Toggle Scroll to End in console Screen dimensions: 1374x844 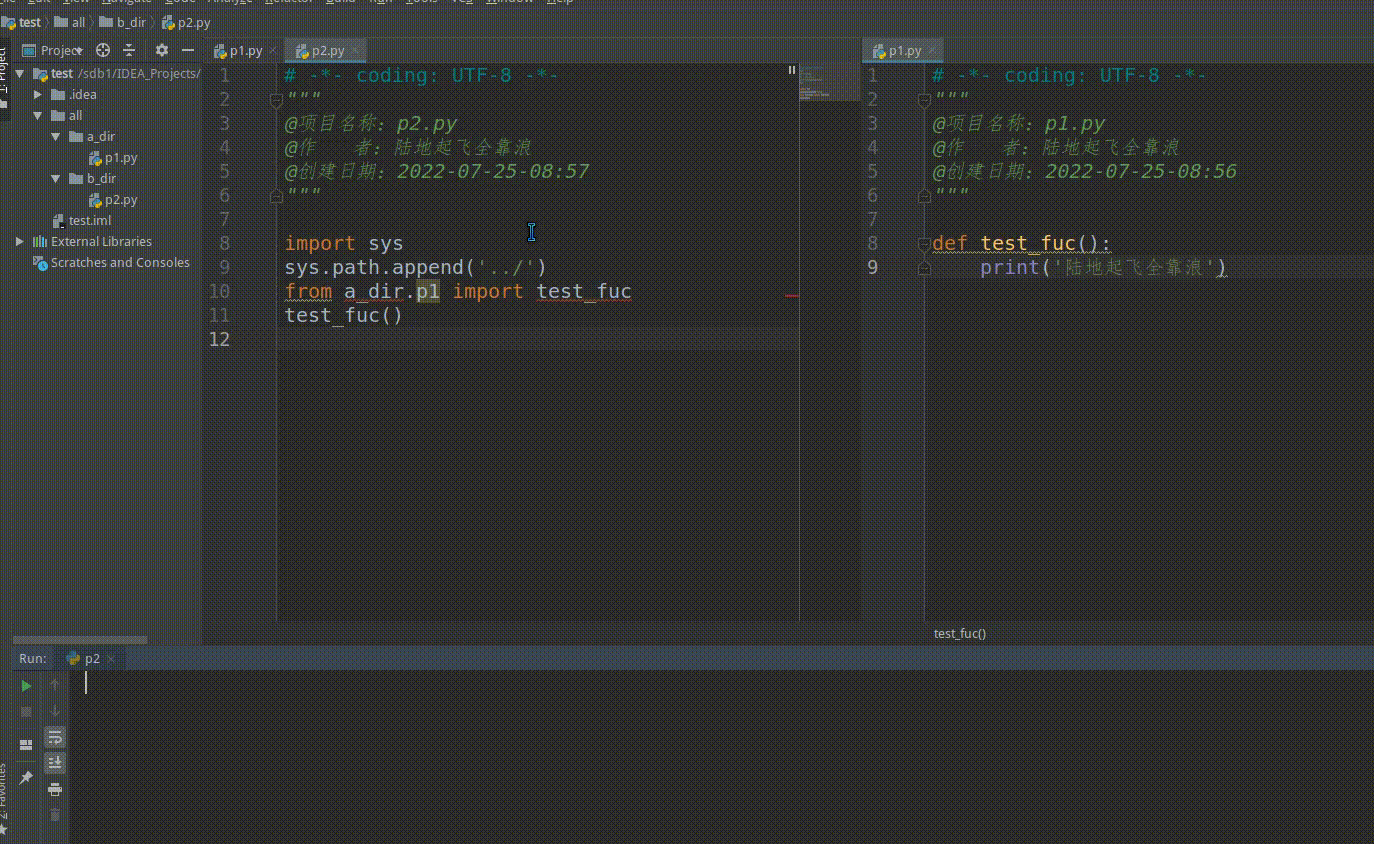[55, 763]
